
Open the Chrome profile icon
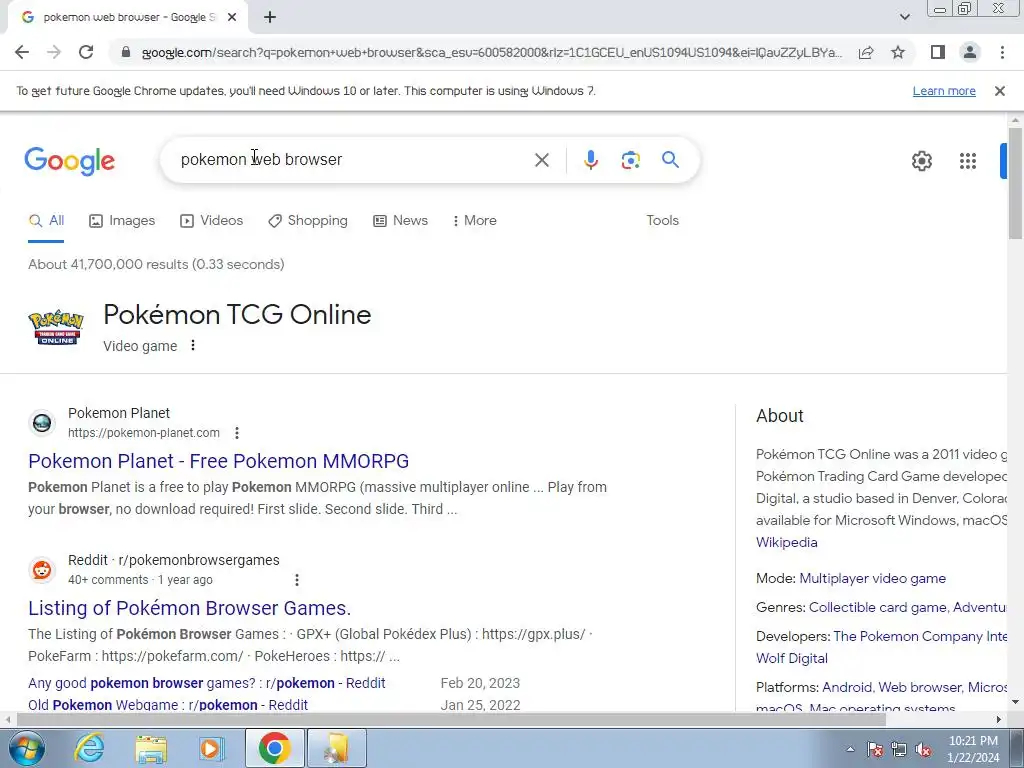click(x=970, y=52)
